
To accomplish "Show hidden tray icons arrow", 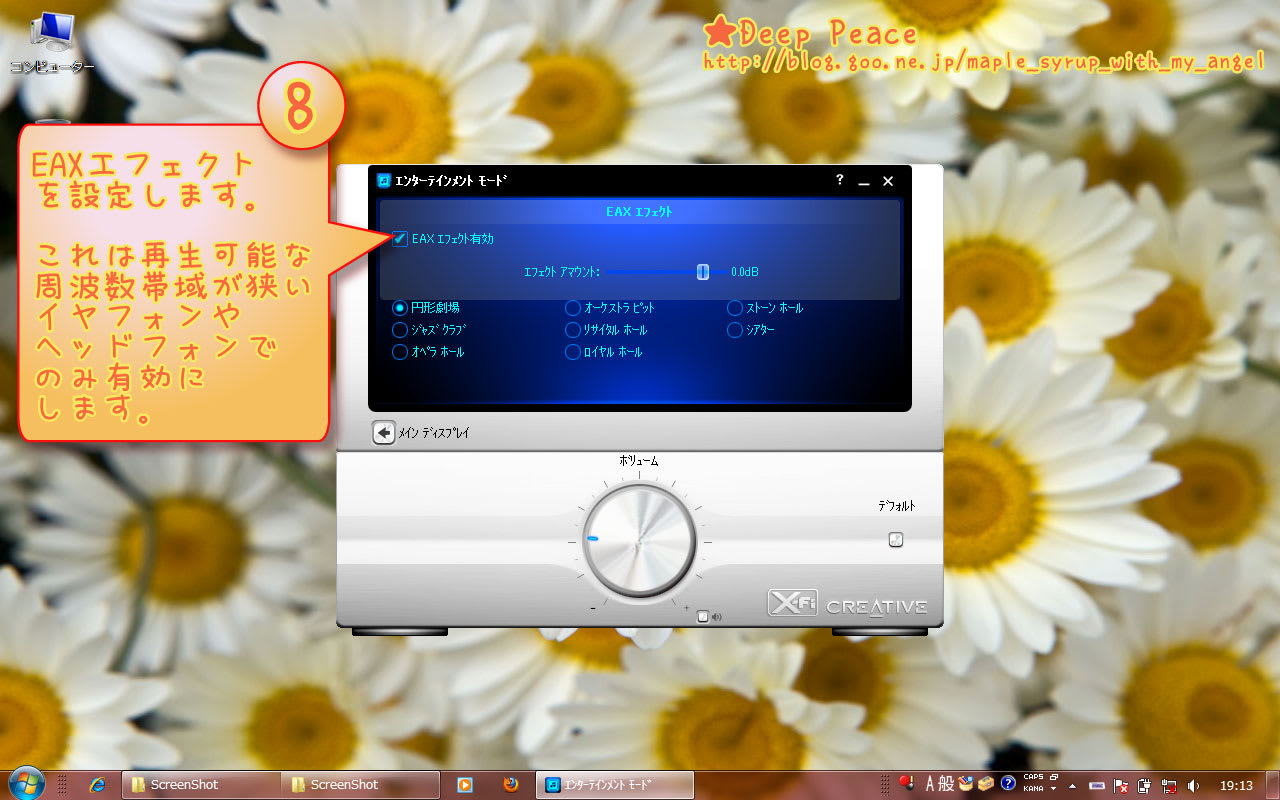I will click(x=1073, y=786).
